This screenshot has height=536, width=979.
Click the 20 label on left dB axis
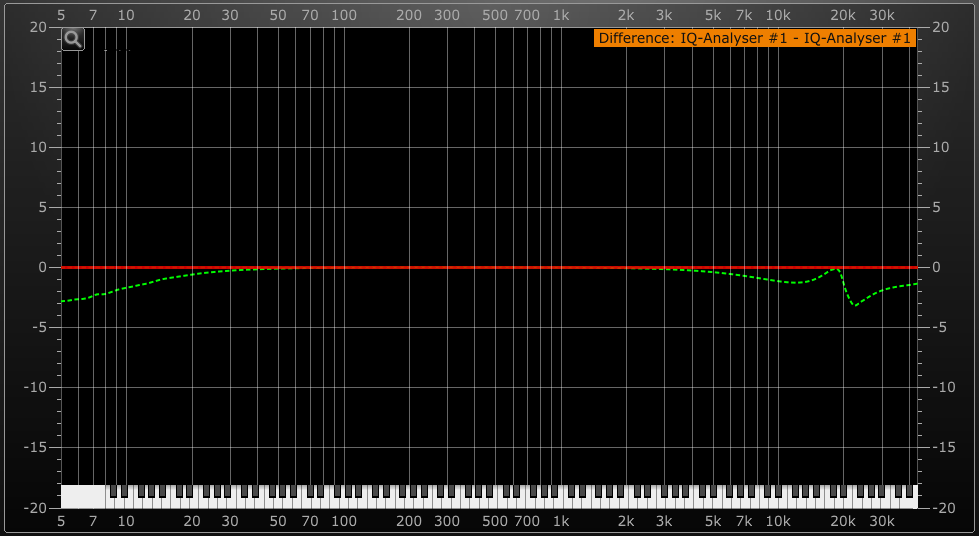tap(39, 28)
